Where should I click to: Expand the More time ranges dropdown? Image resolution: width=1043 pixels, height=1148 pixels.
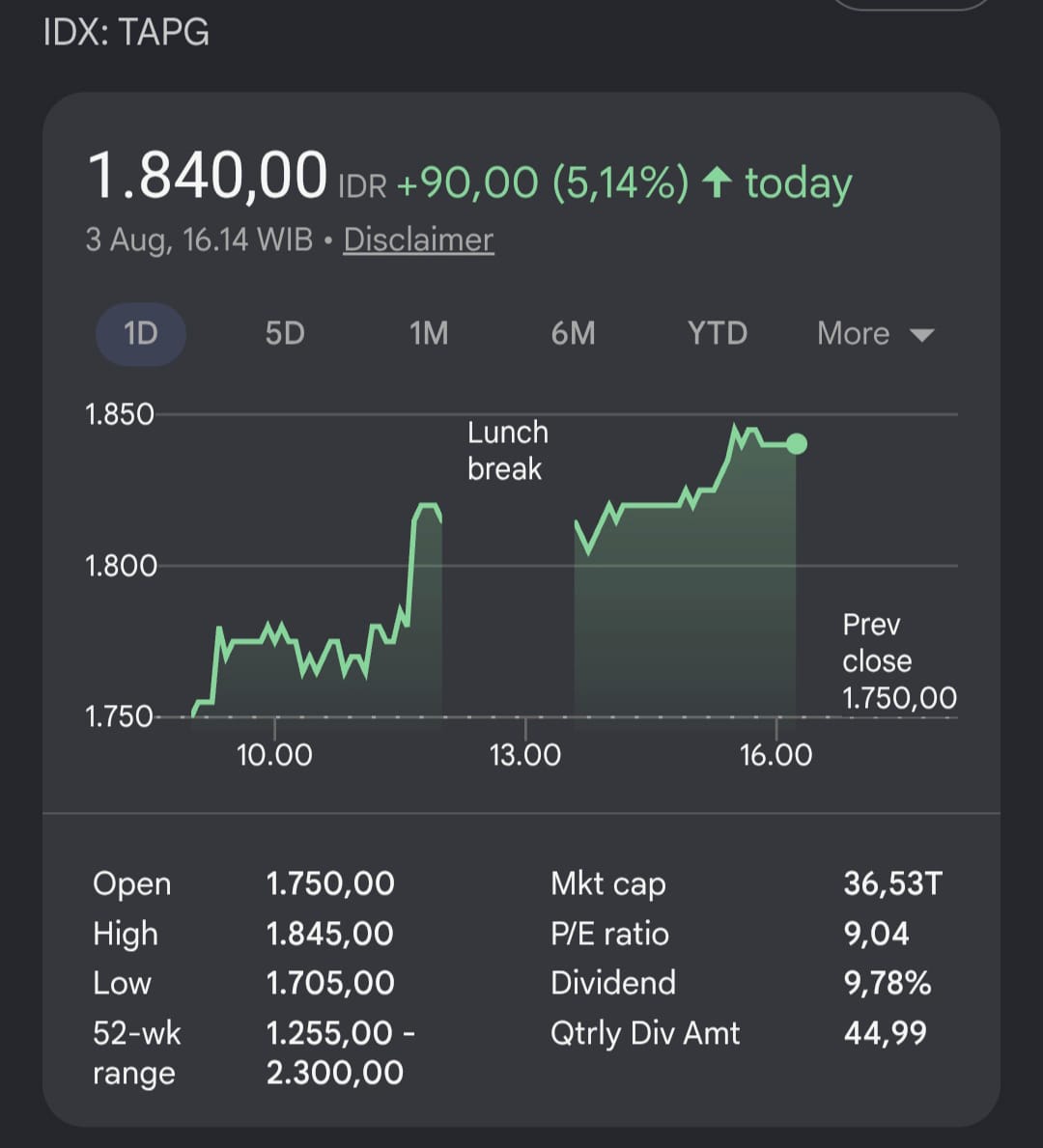(x=876, y=334)
